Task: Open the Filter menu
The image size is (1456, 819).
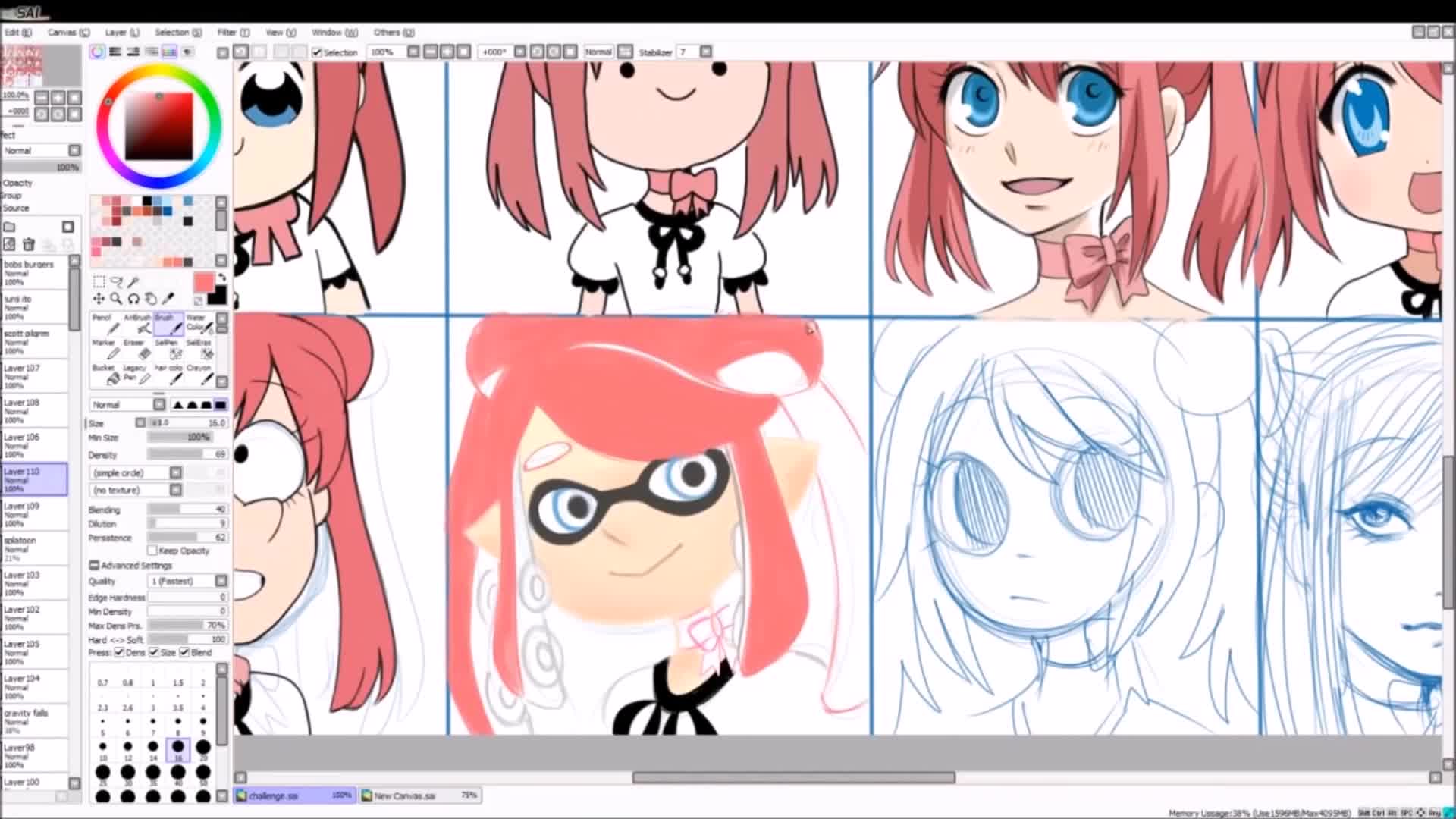Action: point(234,33)
